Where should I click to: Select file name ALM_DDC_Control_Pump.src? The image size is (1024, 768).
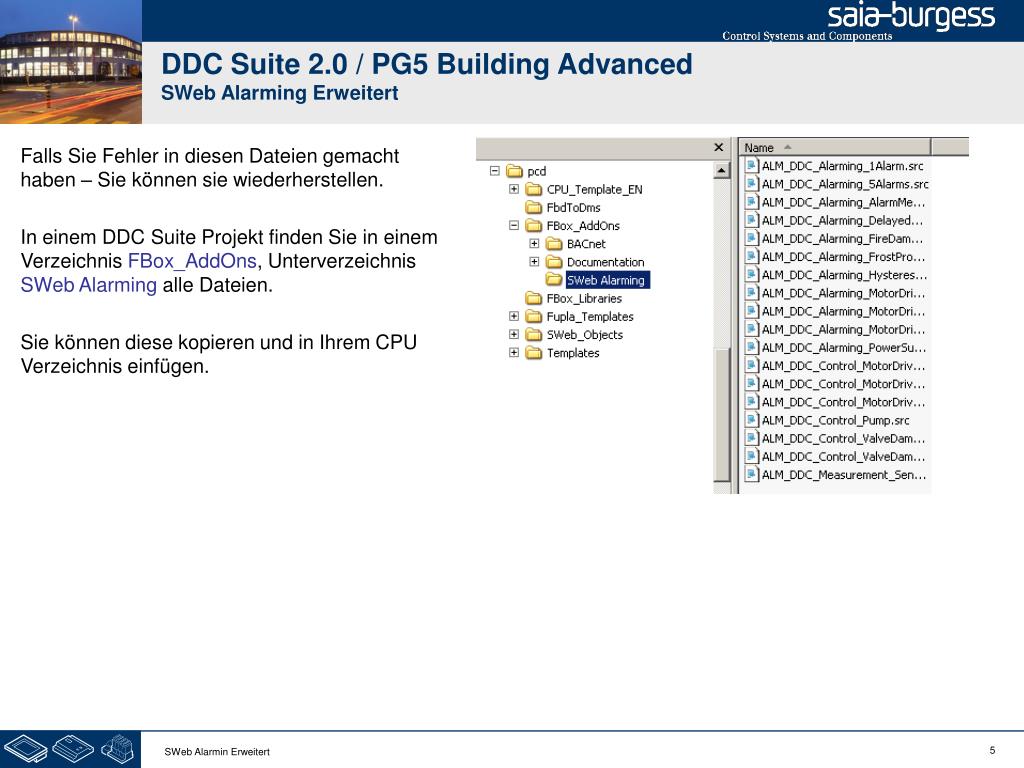(835, 421)
